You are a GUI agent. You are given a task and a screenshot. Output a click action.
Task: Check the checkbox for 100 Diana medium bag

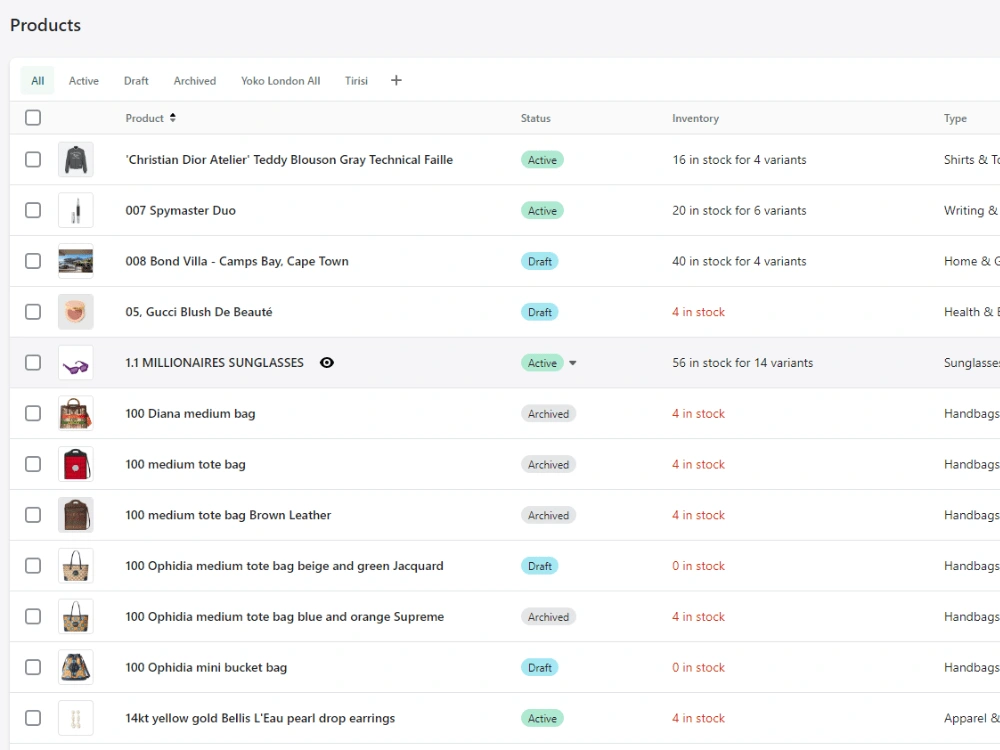click(x=33, y=413)
